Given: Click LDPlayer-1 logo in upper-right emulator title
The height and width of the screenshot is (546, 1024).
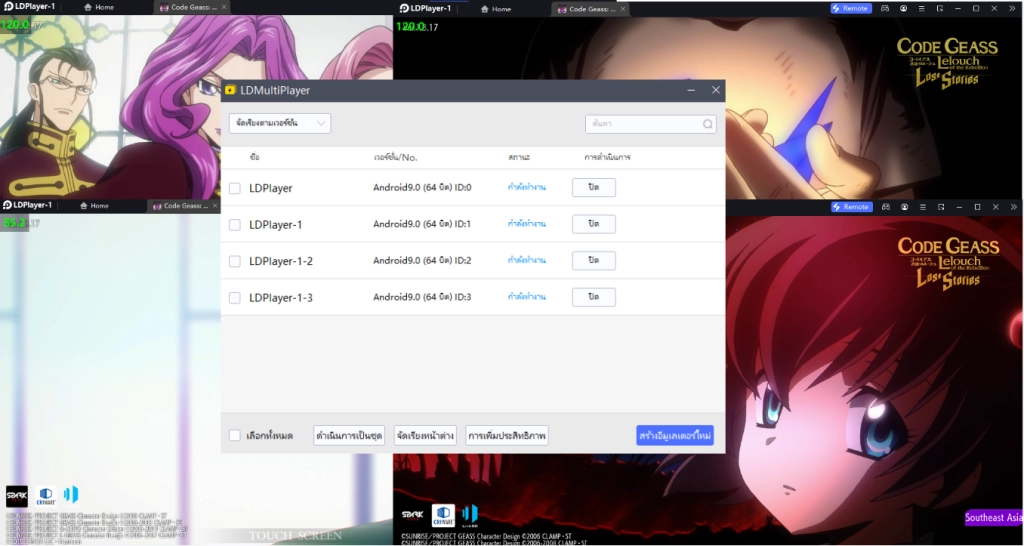Looking at the screenshot, I should pos(425,8).
